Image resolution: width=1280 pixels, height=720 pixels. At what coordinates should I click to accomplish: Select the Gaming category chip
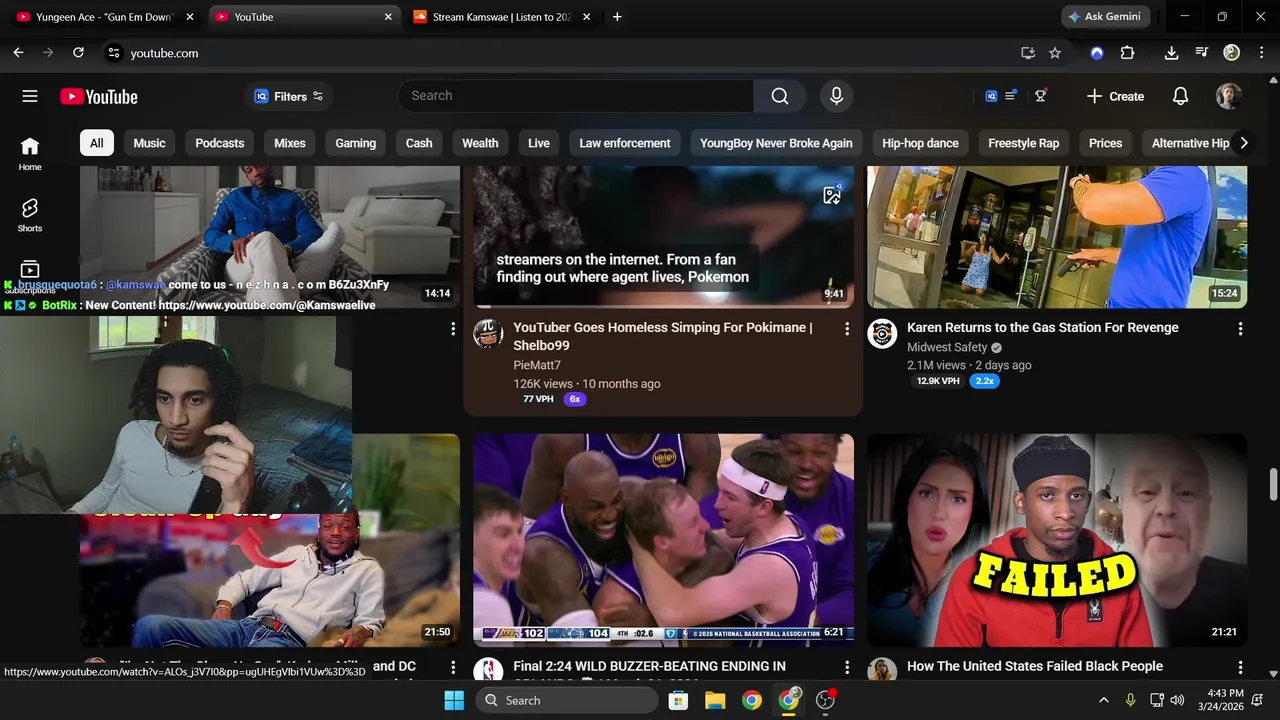coord(356,143)
